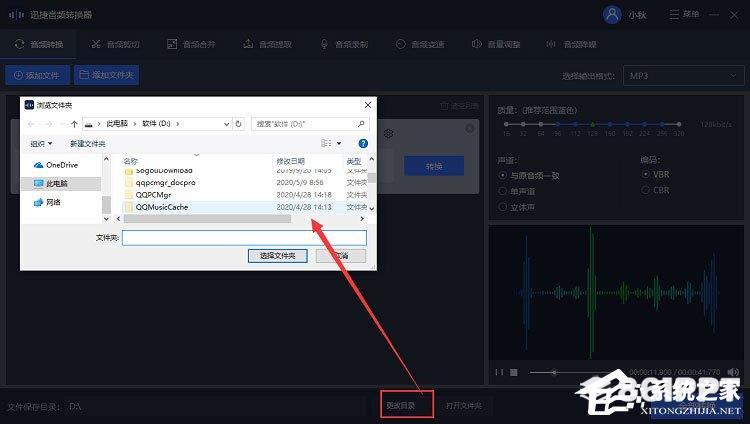Remove the file item with its X icon
750x424 pixels.
470,128
